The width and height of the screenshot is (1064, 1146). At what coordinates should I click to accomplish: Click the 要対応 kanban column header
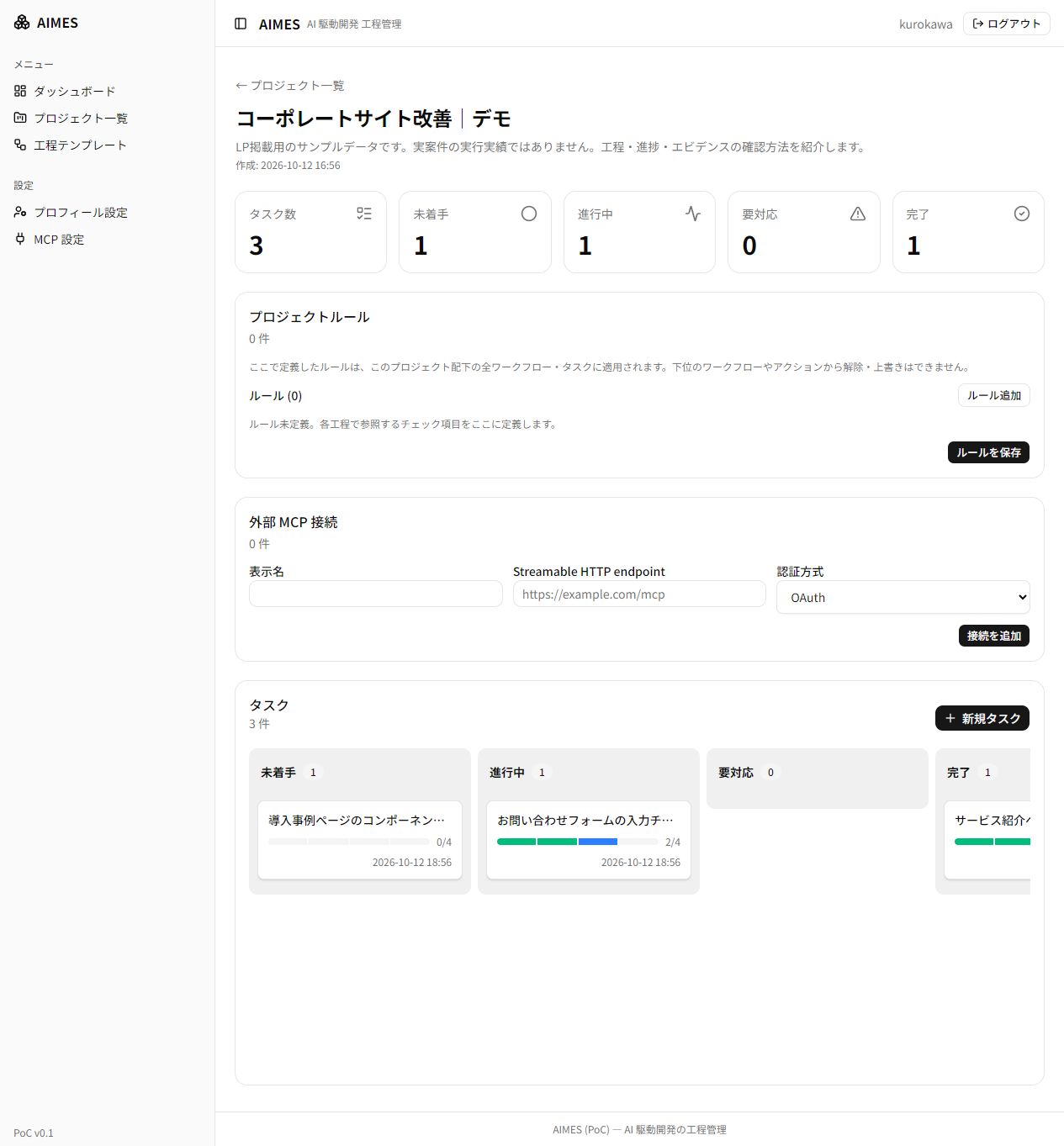(736, 772)
